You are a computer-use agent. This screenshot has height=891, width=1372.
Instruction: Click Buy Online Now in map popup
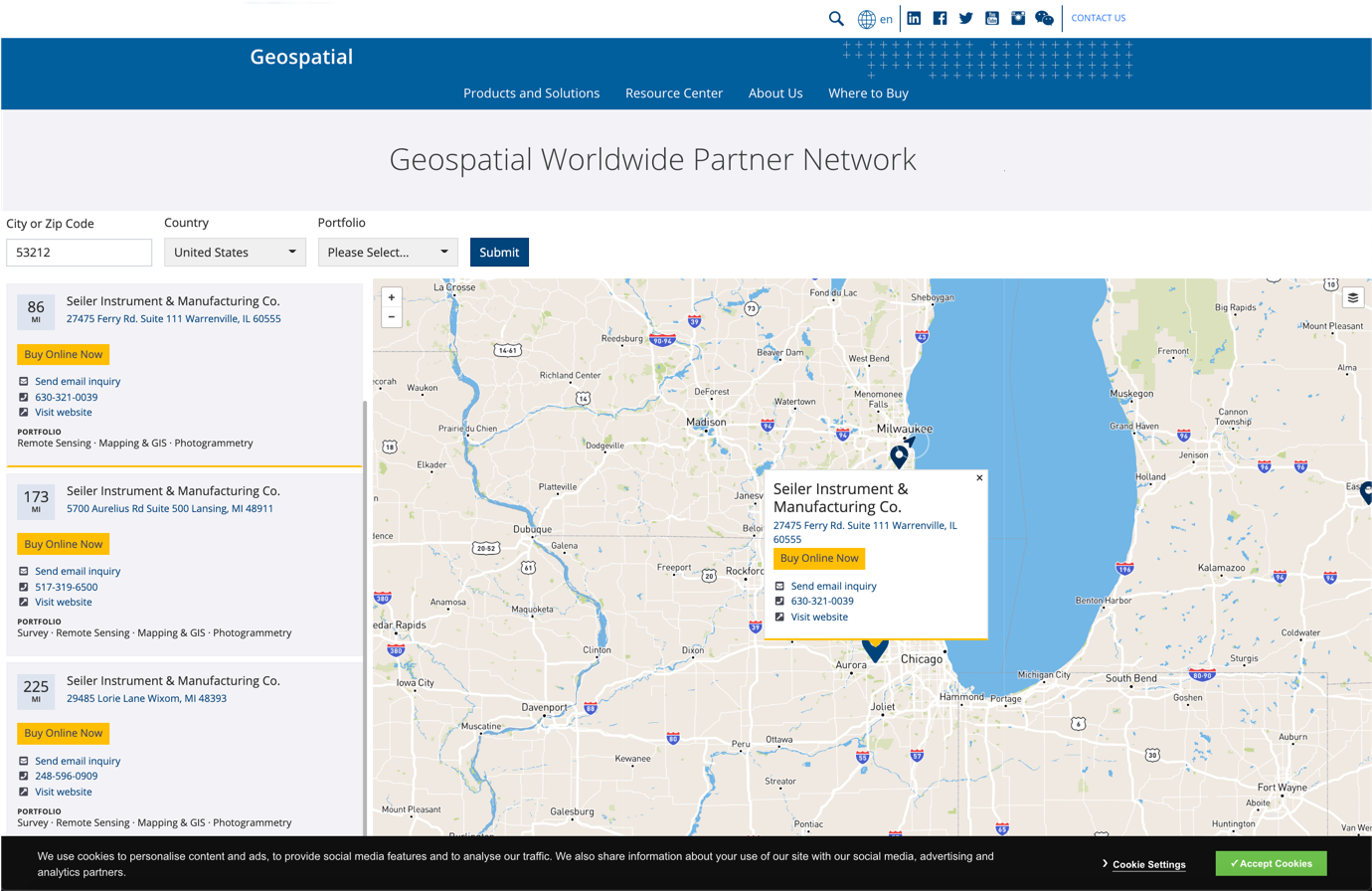pyautogui.click(x=819, y=558)
